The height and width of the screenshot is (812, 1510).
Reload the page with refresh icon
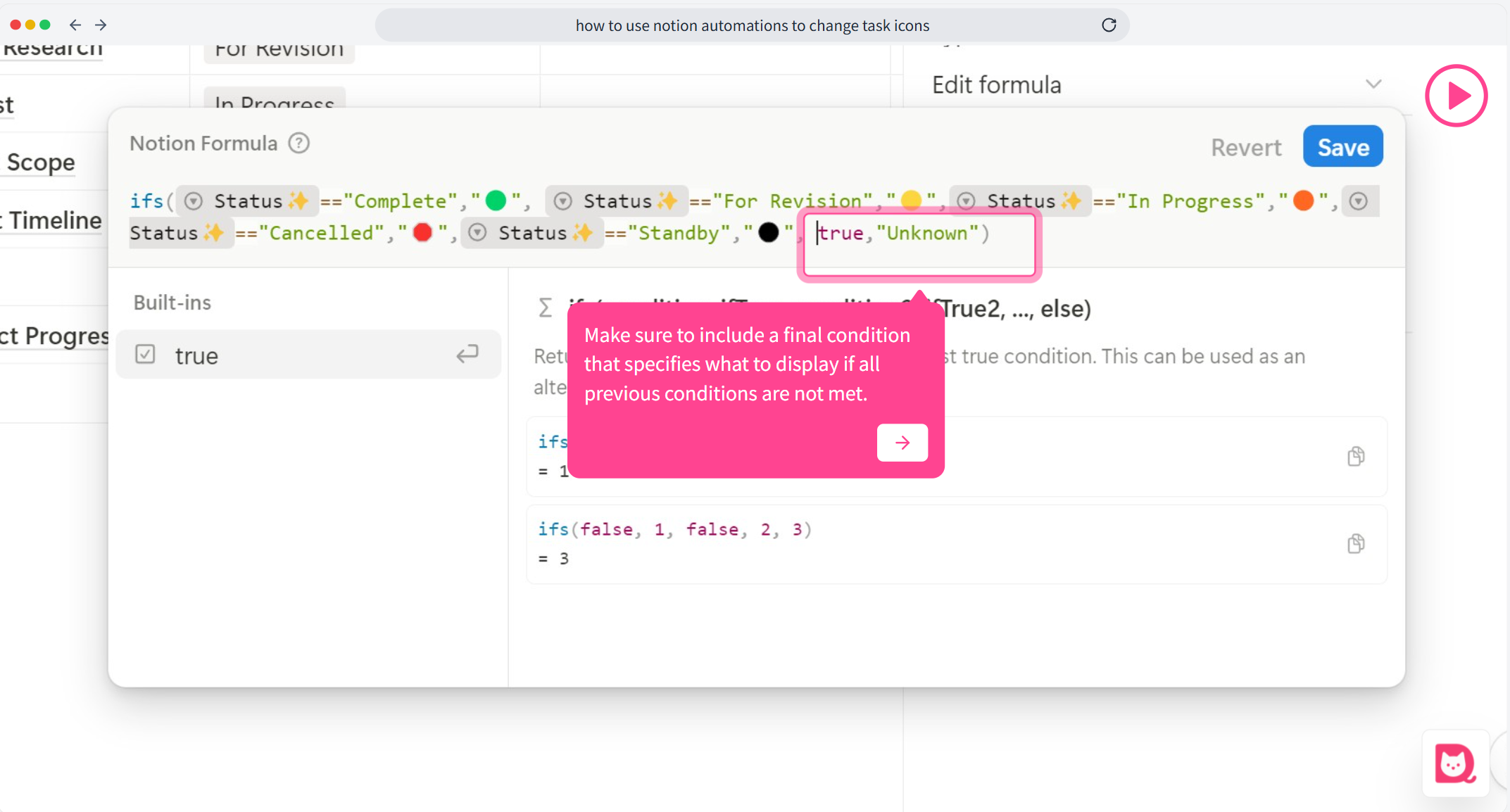(1109, 25)
